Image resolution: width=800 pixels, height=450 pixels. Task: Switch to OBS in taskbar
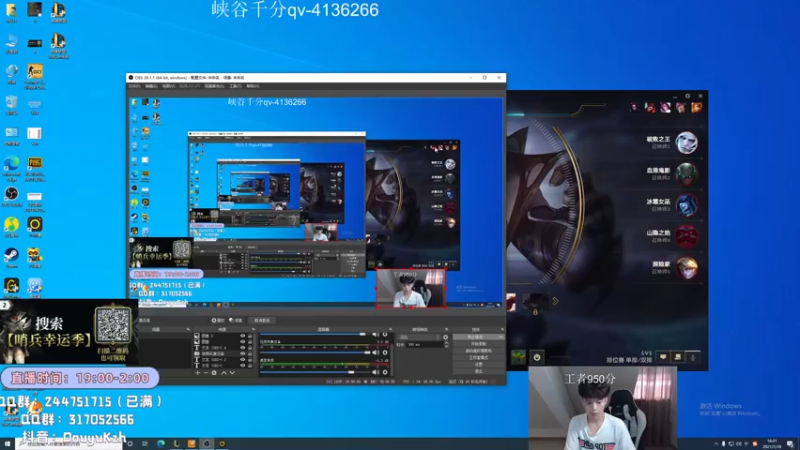(x=207, y=444)
